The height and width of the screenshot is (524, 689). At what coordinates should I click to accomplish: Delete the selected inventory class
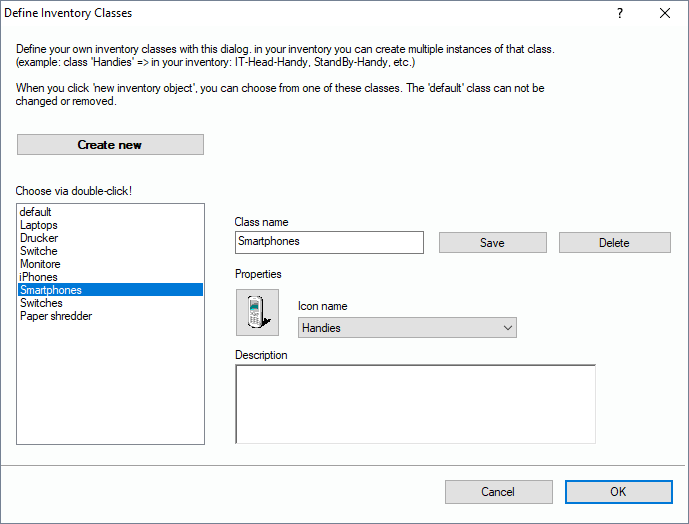click(x=614, y=243)
